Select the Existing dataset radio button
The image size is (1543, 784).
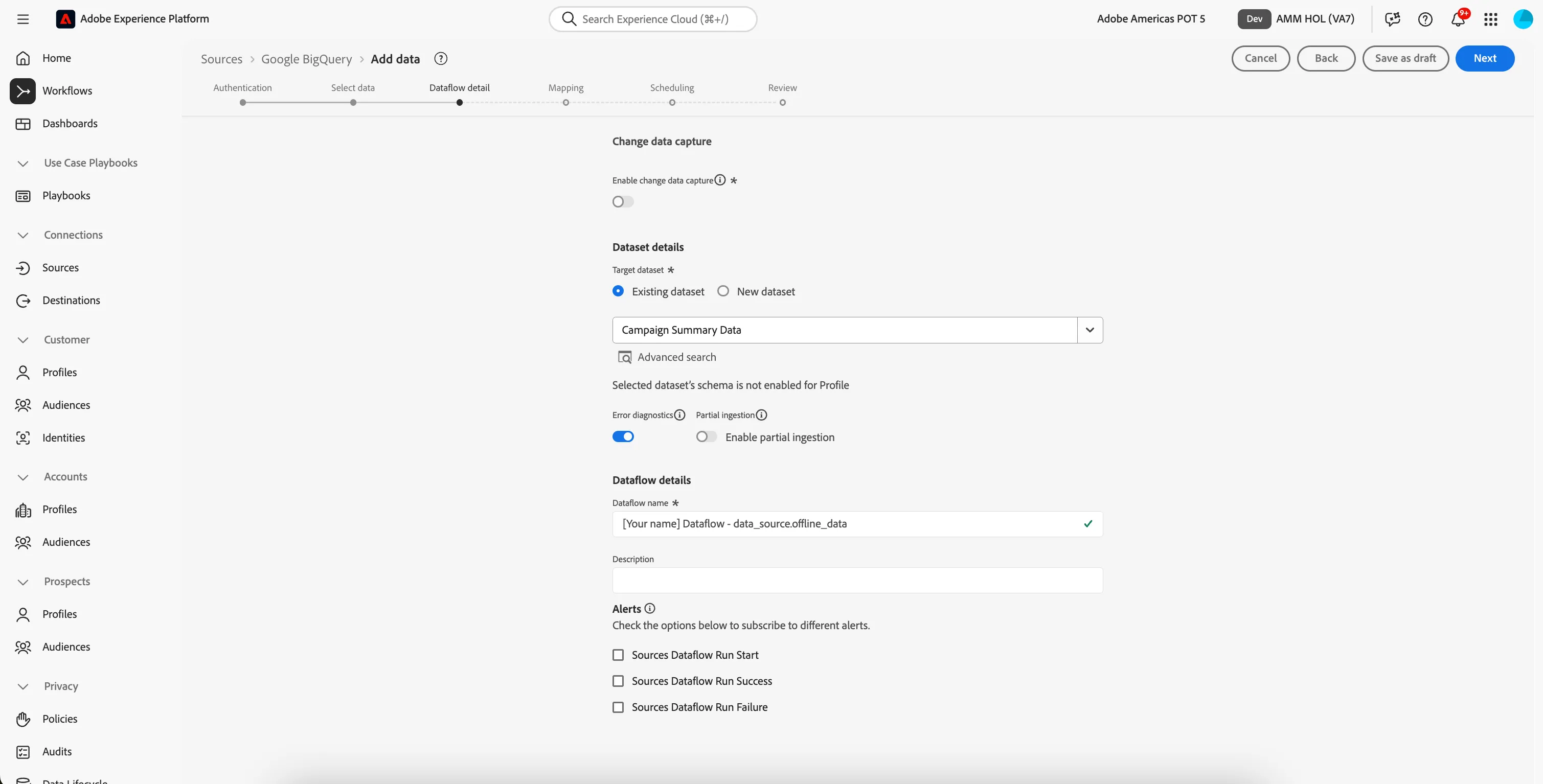point(618,291)
